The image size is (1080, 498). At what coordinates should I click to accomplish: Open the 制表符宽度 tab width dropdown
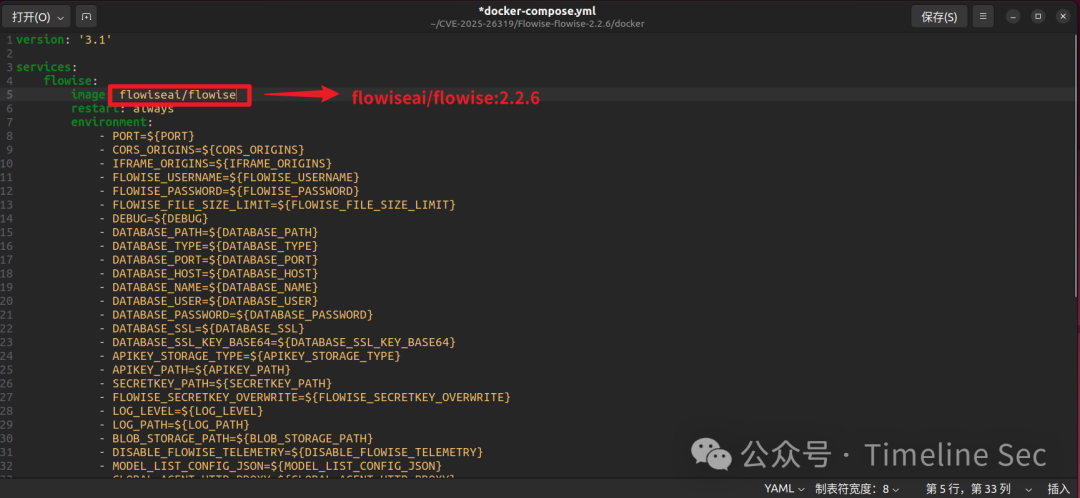858,488
